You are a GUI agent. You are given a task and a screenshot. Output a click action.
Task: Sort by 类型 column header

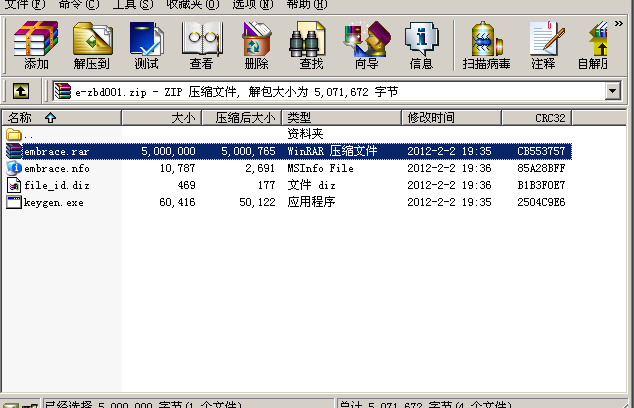[341, 118]
